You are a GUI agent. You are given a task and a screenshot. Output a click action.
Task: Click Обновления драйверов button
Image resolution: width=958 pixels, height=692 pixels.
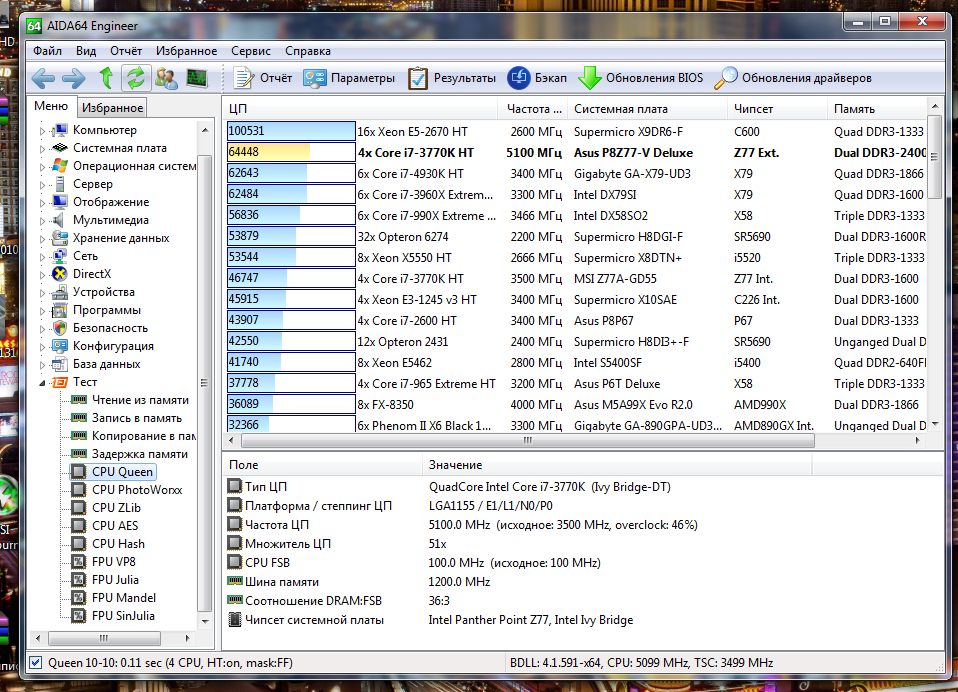click(793, 78)
